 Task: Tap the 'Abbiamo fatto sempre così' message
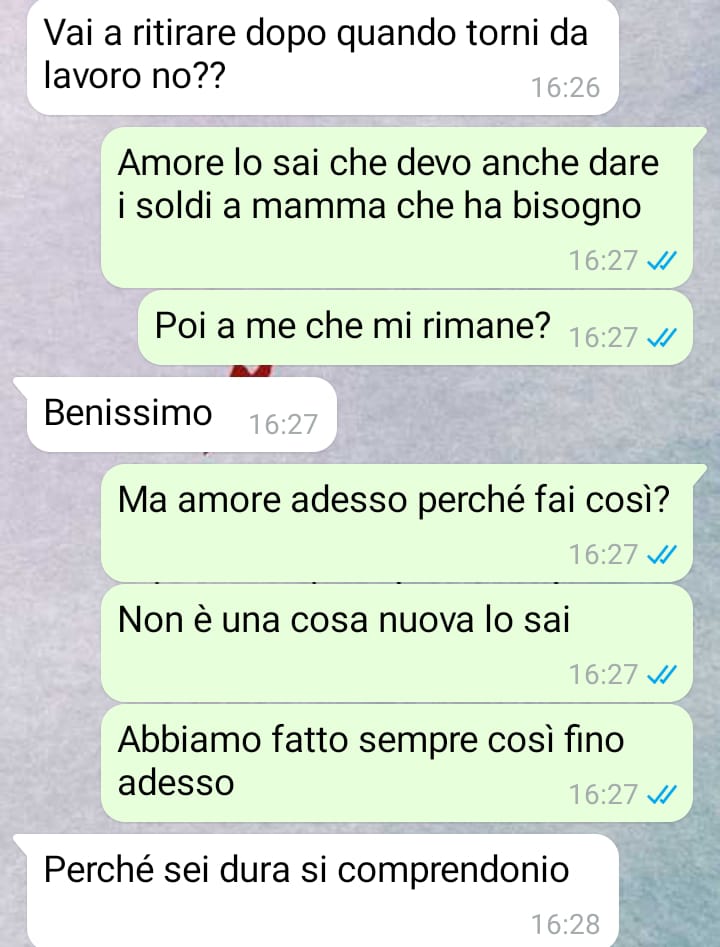tap(397, 763)
